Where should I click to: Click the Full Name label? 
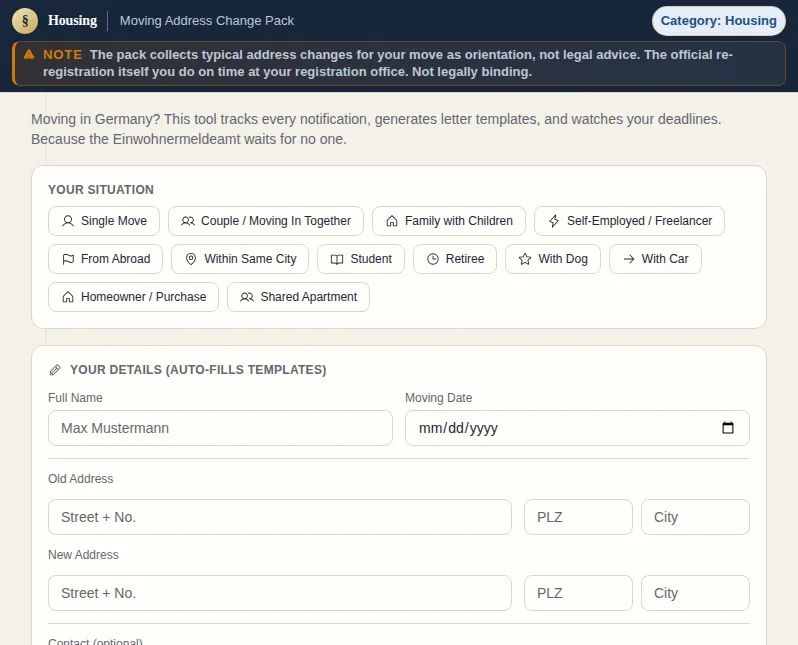pyautogui.click(x=75, y=398)
